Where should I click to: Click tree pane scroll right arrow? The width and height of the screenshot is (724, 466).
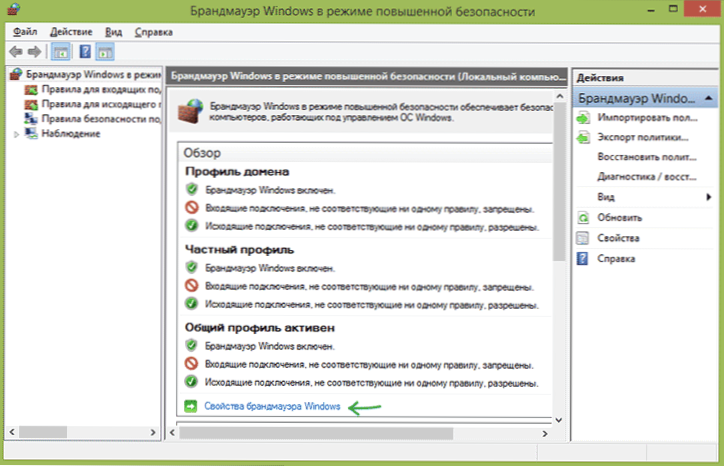153,432
